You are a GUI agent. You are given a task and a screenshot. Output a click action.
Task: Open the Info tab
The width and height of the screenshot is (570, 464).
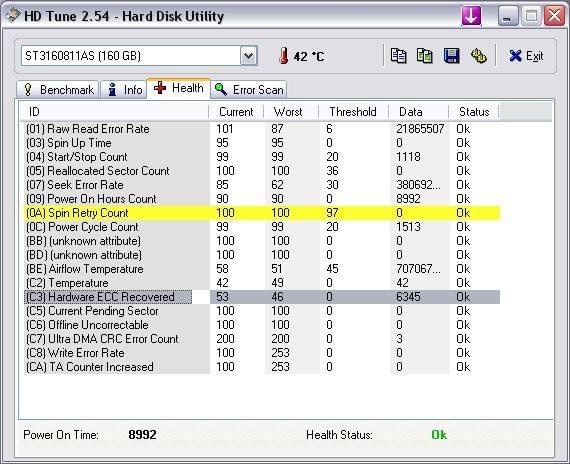[x=124, y=89]
